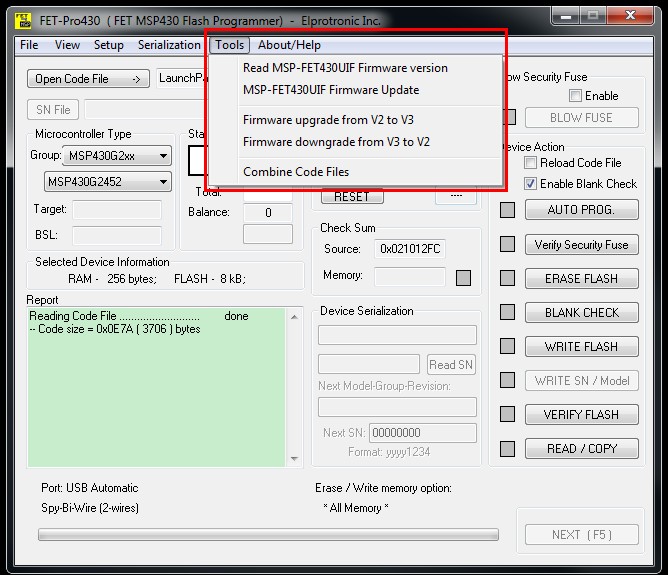Minimize the FET-Pro430 window

tap(566, 16)
